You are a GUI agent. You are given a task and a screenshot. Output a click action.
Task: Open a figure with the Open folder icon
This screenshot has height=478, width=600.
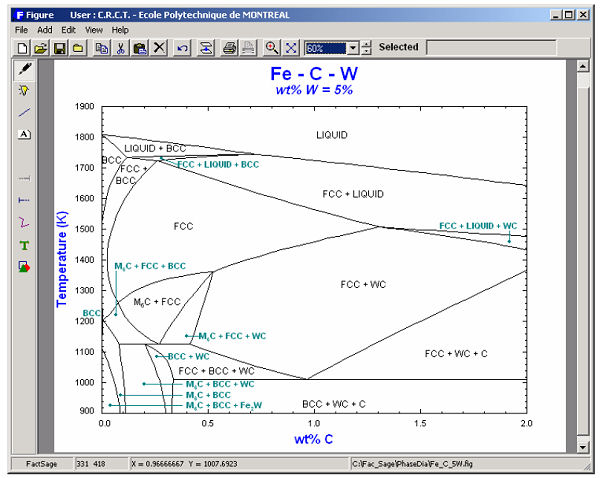[41, 48]
